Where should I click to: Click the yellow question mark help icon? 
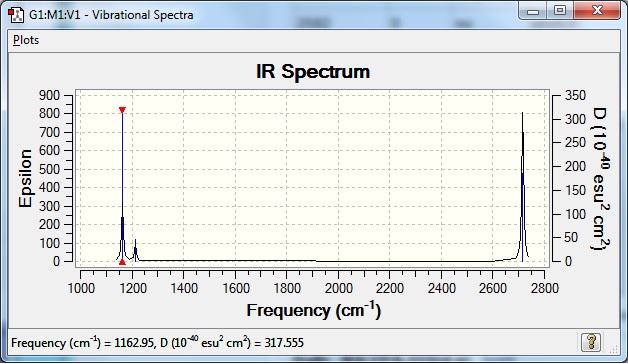[591, 342]
